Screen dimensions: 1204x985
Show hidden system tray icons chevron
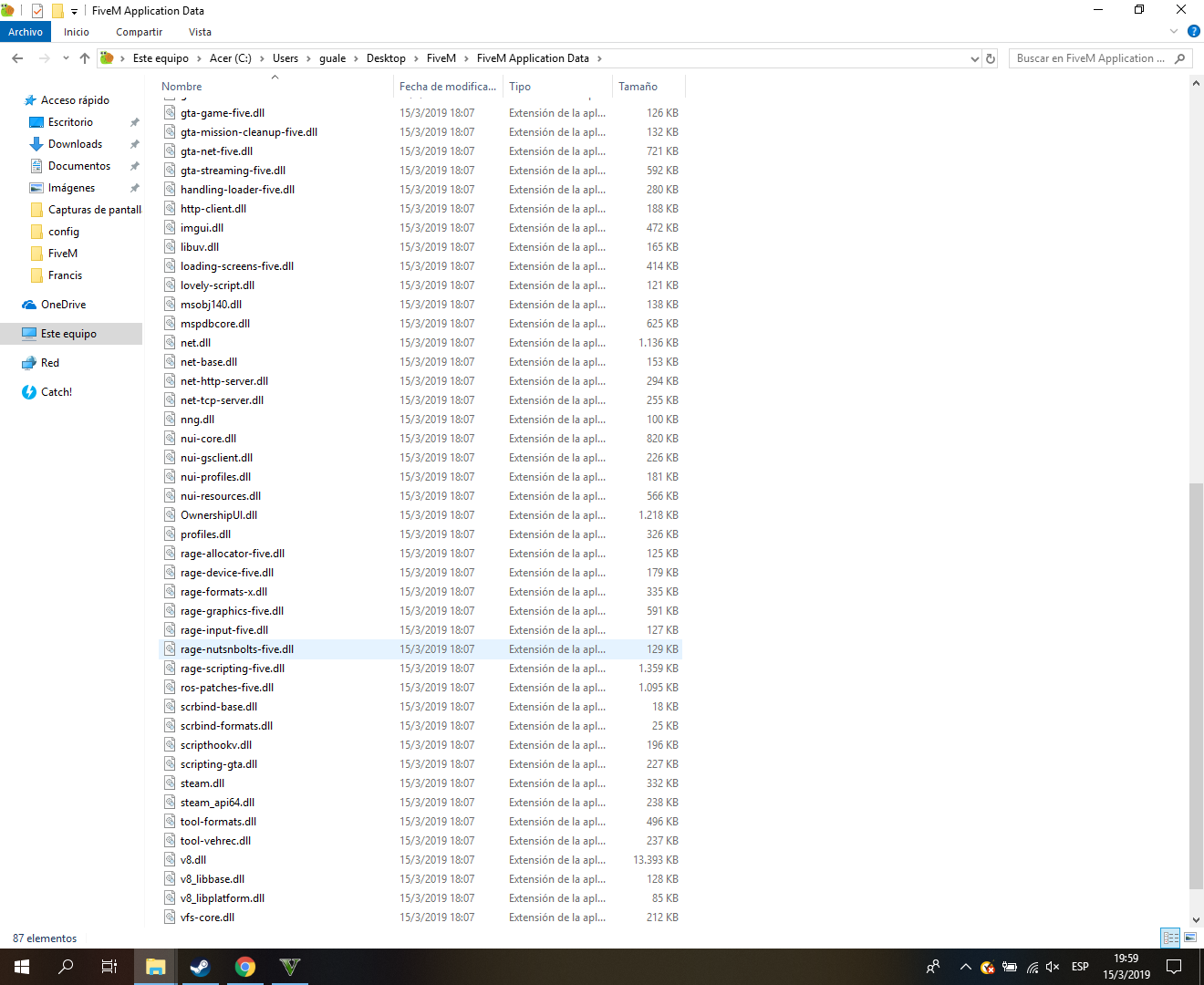click(x=966, y=967)
